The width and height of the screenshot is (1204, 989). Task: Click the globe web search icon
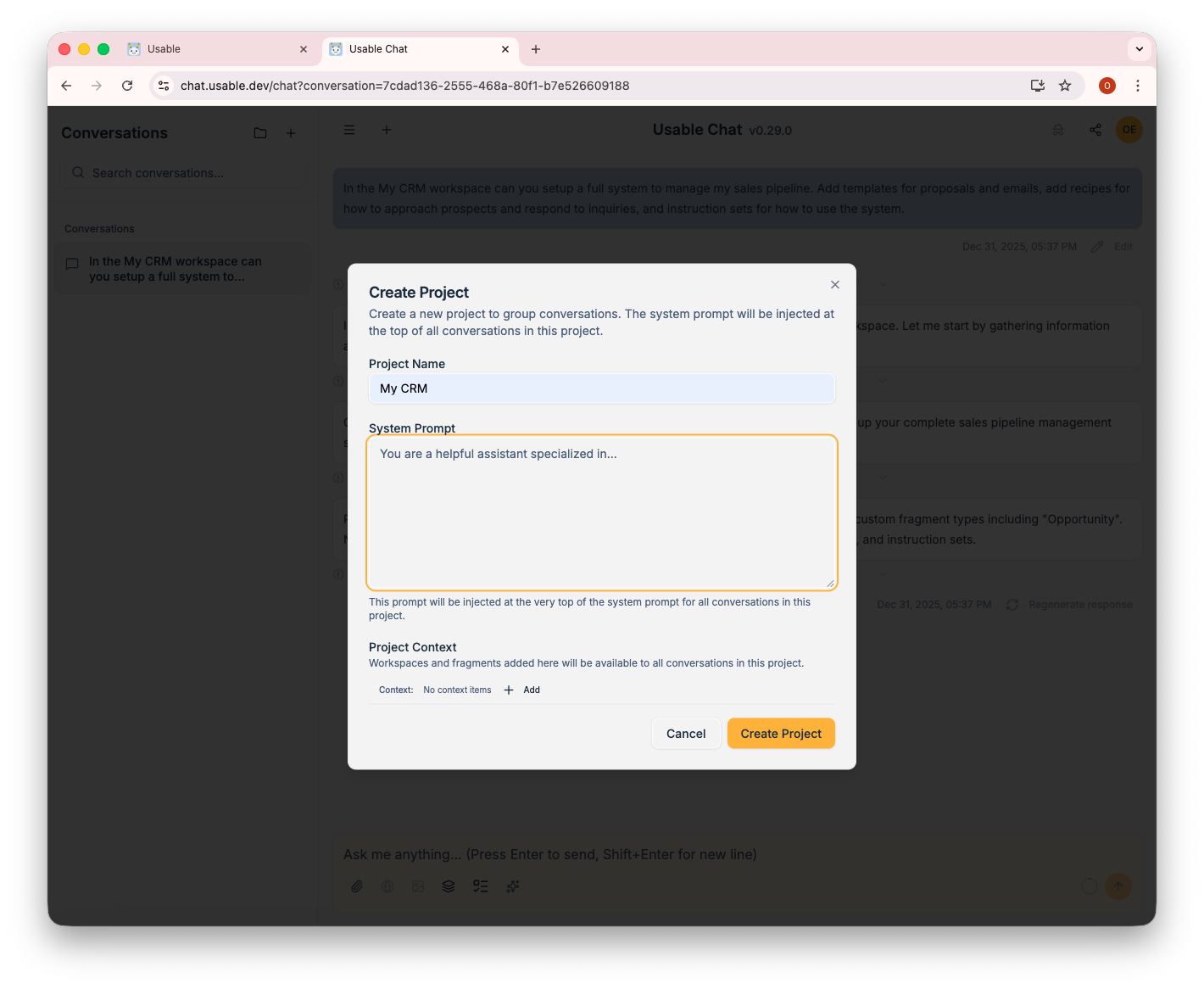point(387,886)
